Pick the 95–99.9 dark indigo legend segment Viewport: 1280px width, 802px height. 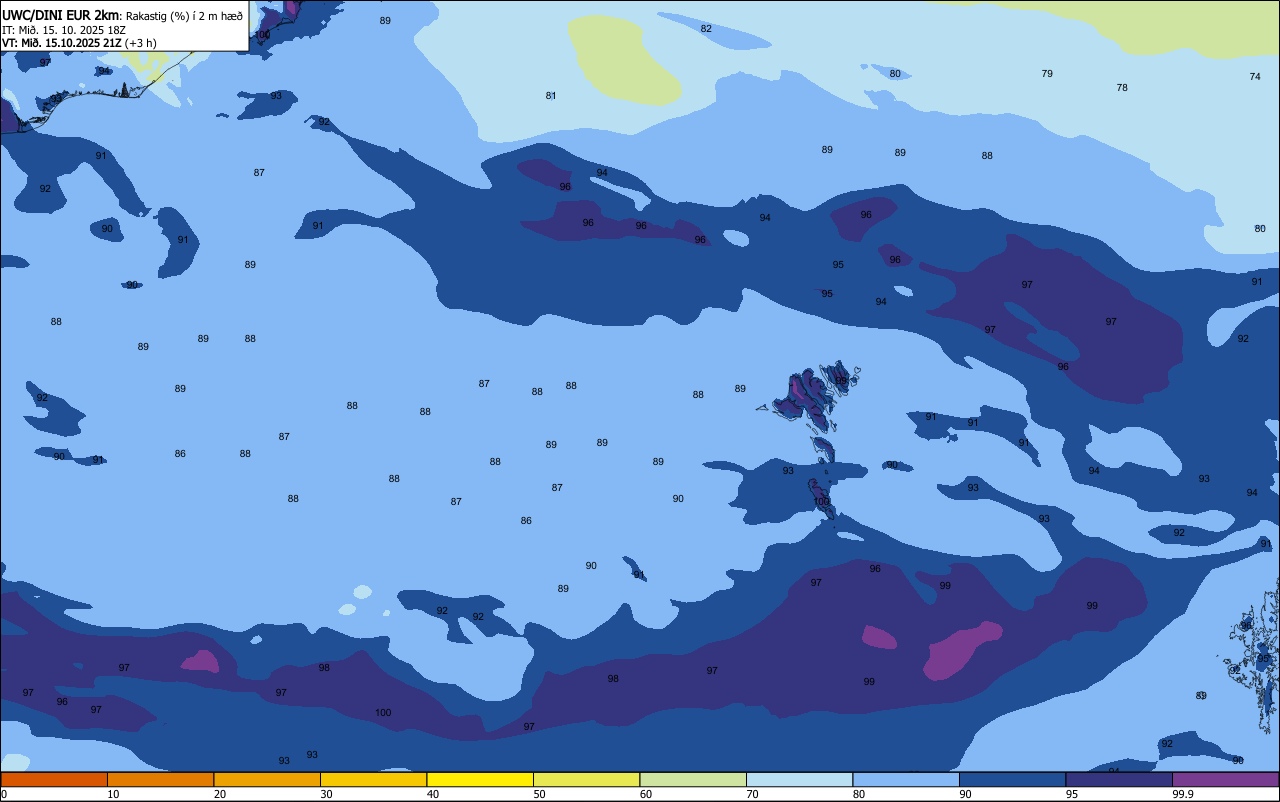click(1119, 779)
